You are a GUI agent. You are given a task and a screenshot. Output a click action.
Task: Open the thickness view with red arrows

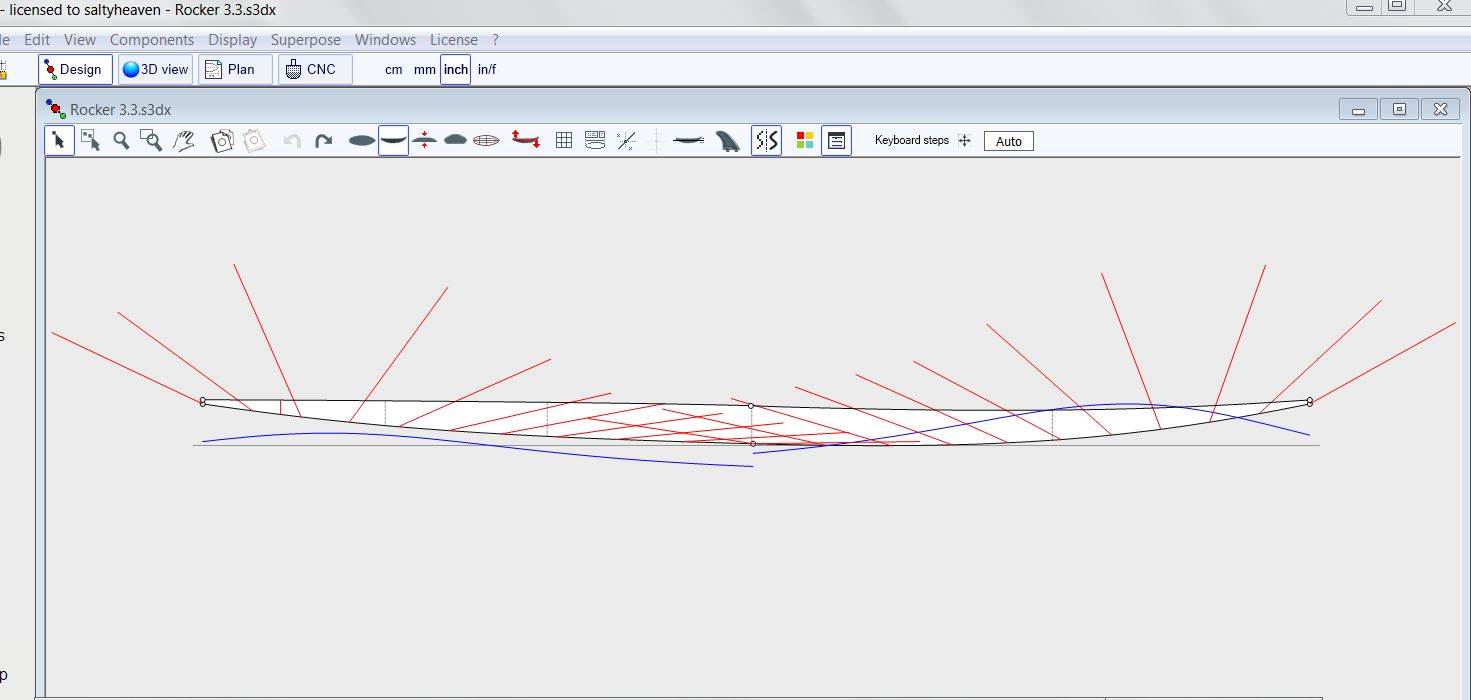tap(425, 141)
